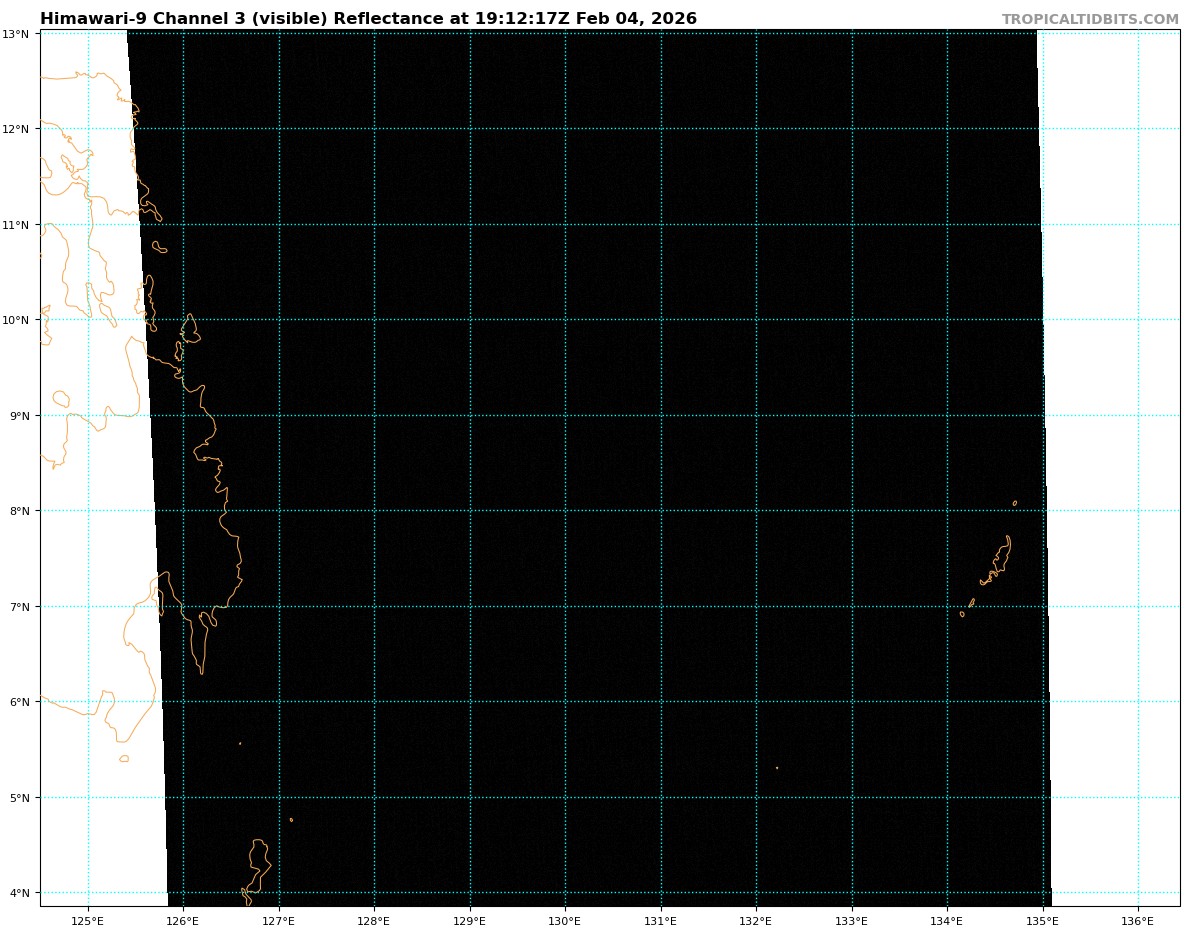Click the 136E longitude axis label
Viewport: 1200px width, 929px height.
point(1137,920)
